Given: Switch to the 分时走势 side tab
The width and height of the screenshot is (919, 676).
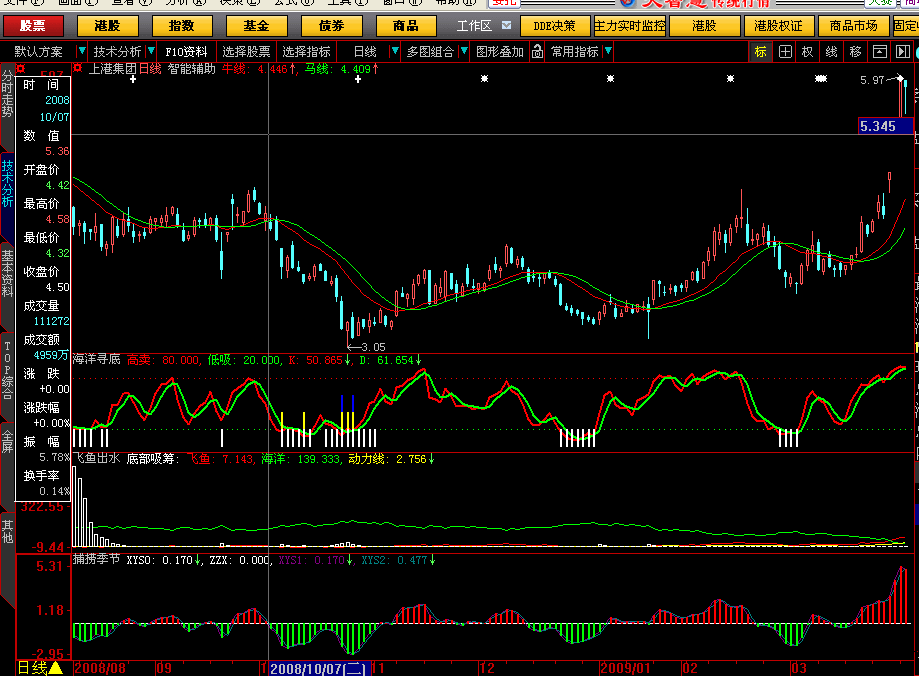Looking at the screenshot, I should coord(8,93).
